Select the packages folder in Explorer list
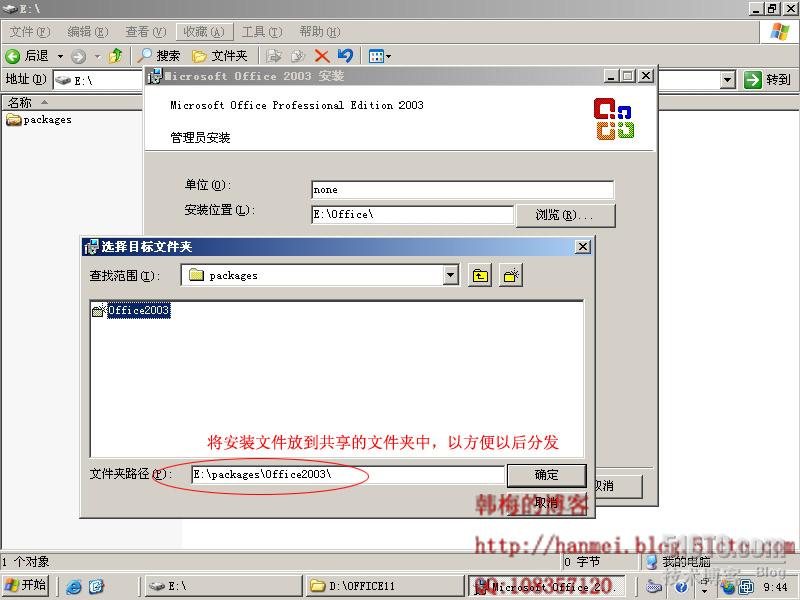Screen dimensions: 800x600 point(39,120)
